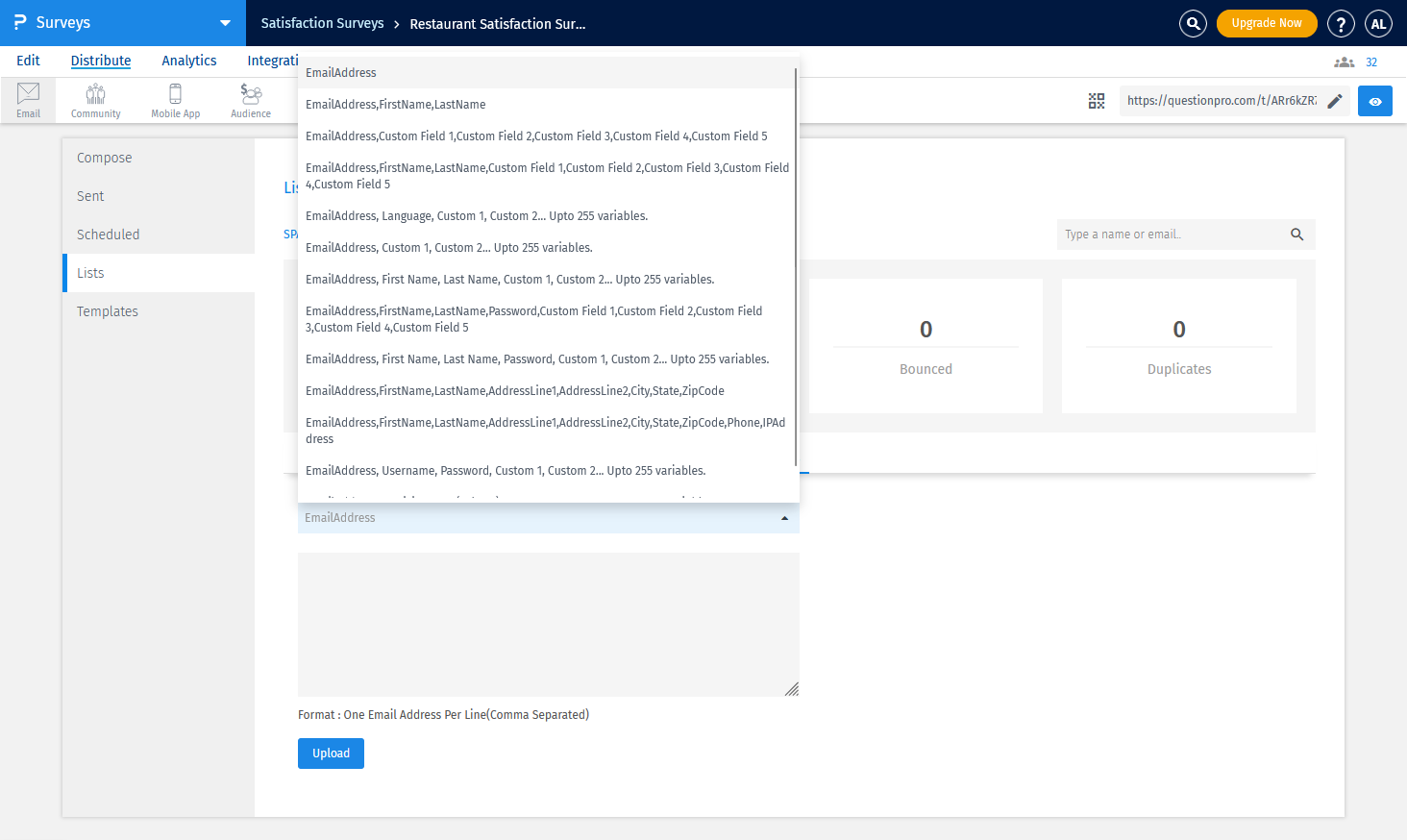Select the Audience distribution icon

pyautogui.click(x=250, y=99)
